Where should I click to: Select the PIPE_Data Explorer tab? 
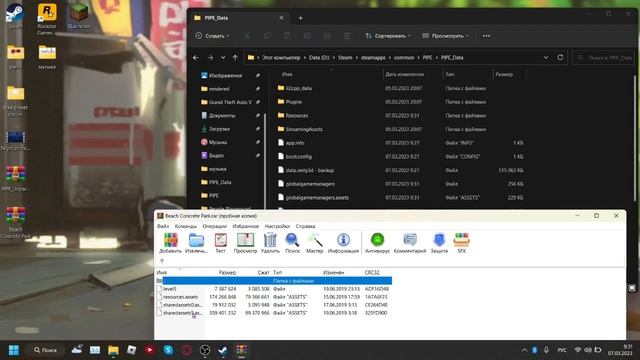(x=239, y=18)
